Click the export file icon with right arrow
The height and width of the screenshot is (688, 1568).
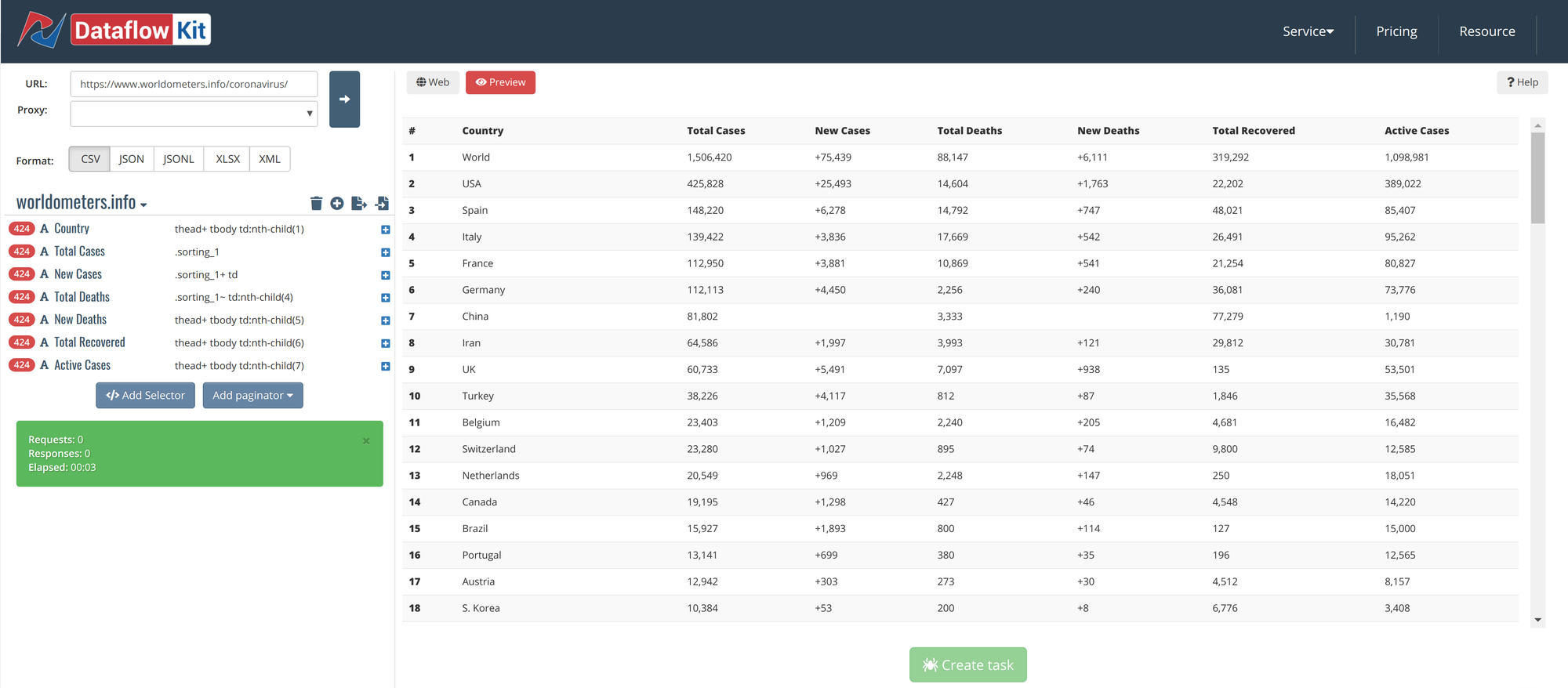[359, 204]
